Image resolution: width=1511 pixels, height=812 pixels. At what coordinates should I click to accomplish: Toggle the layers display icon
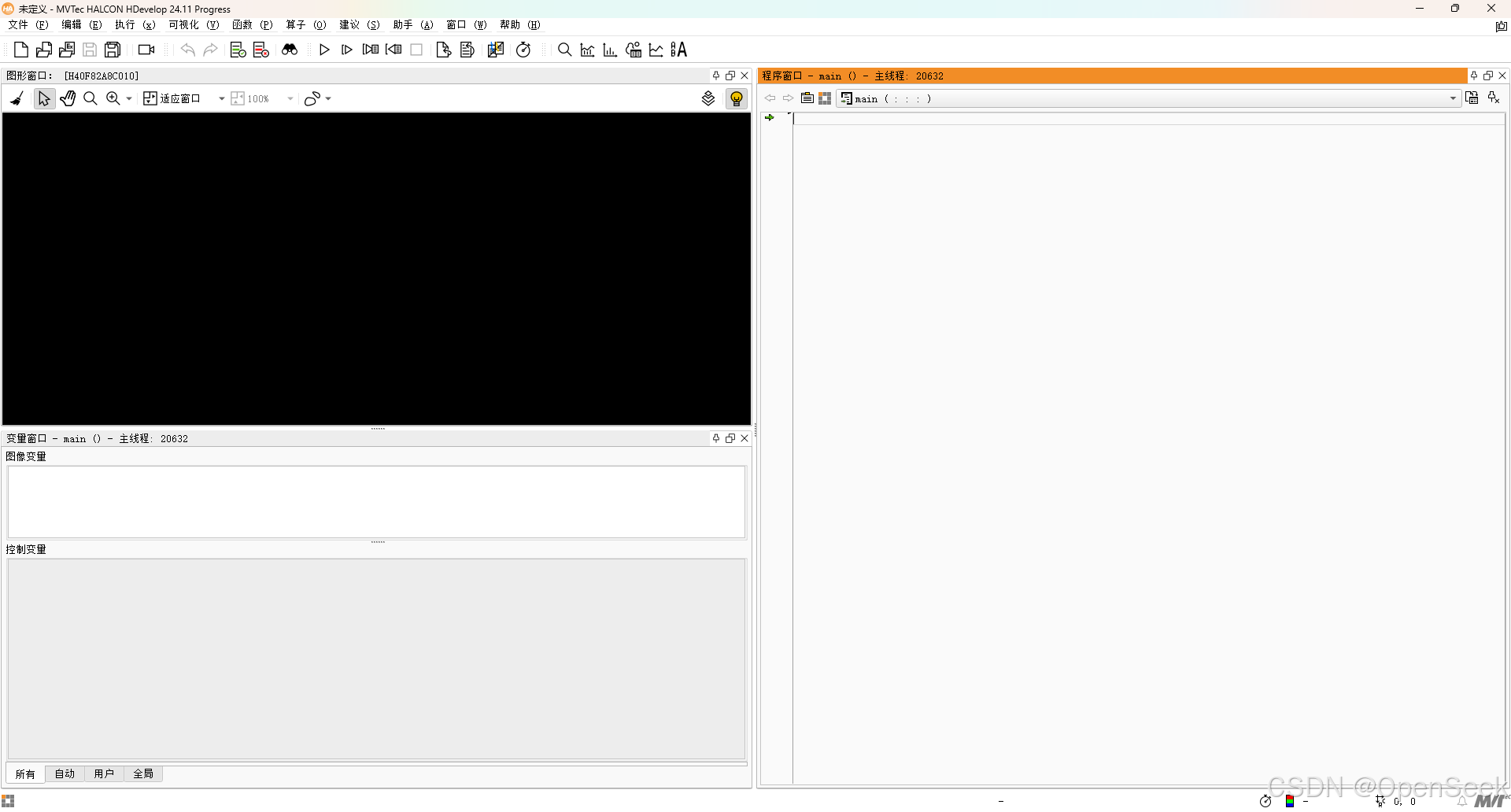click(707, 98)
